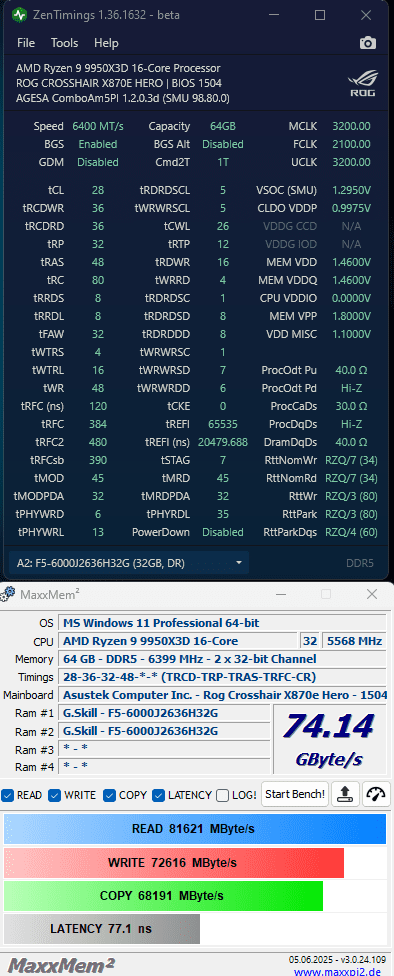394x976 pixels.
Task: Click the ROG logo in ZenTimings
Action: click(362, 83)
